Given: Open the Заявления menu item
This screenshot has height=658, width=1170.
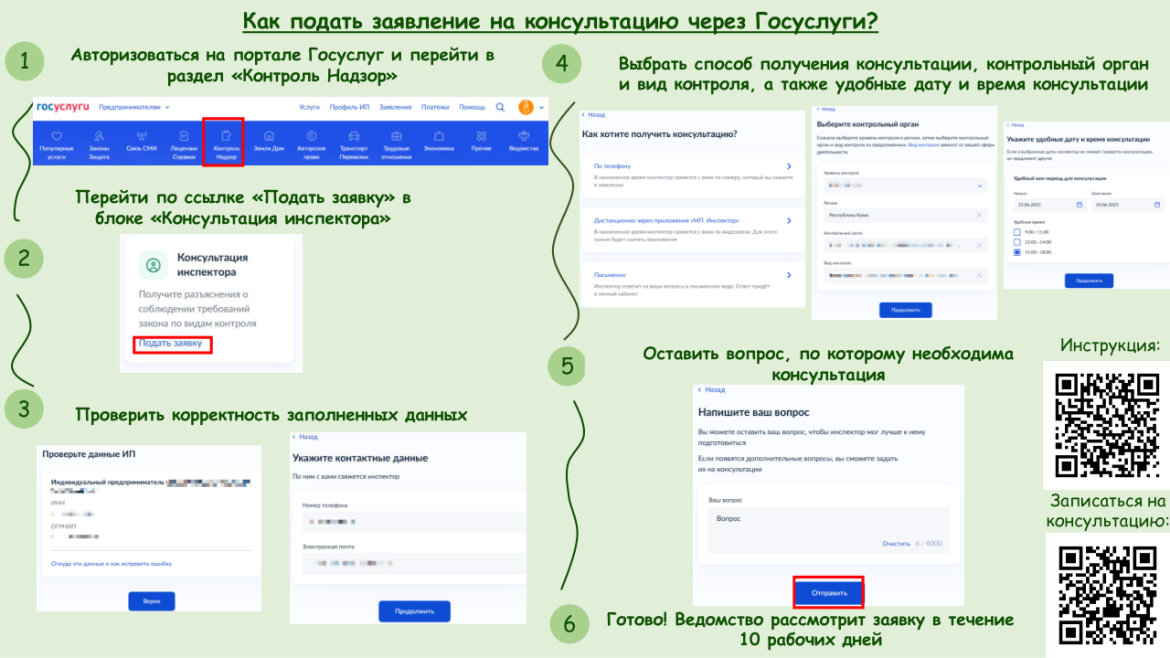Looking at the screenshot, I should click(x=395, y=107).
